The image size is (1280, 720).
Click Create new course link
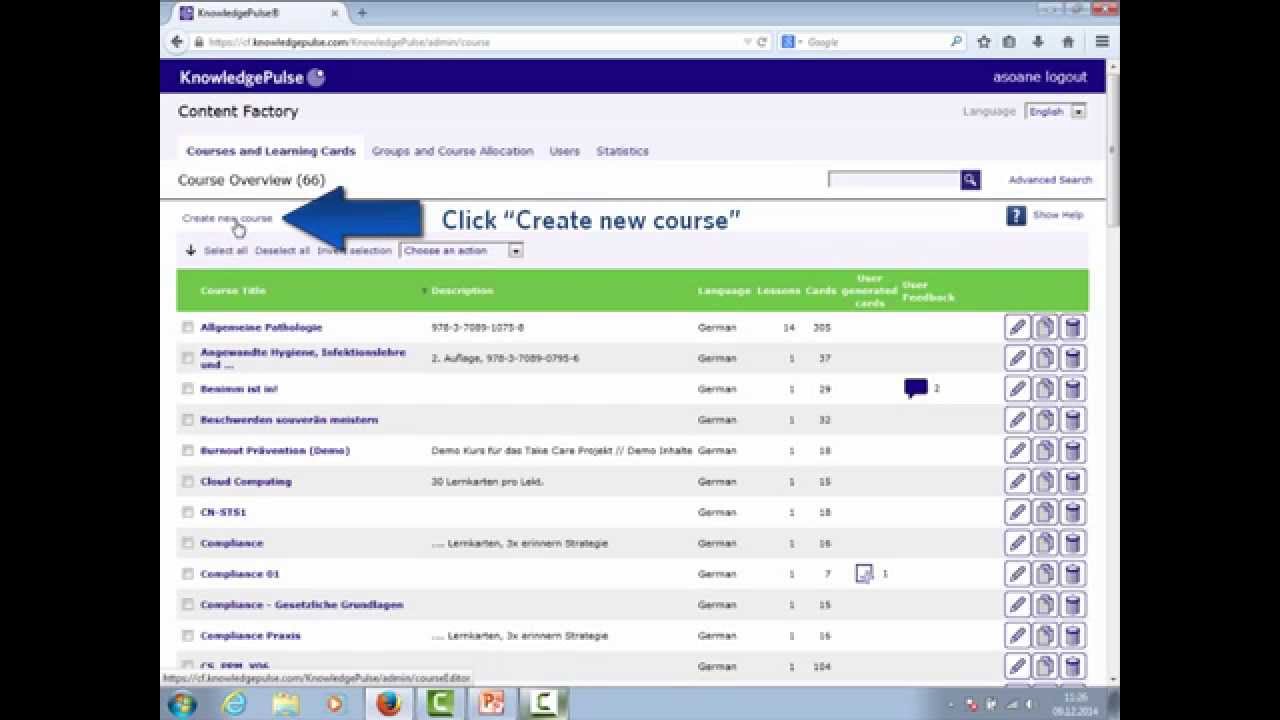227,218
